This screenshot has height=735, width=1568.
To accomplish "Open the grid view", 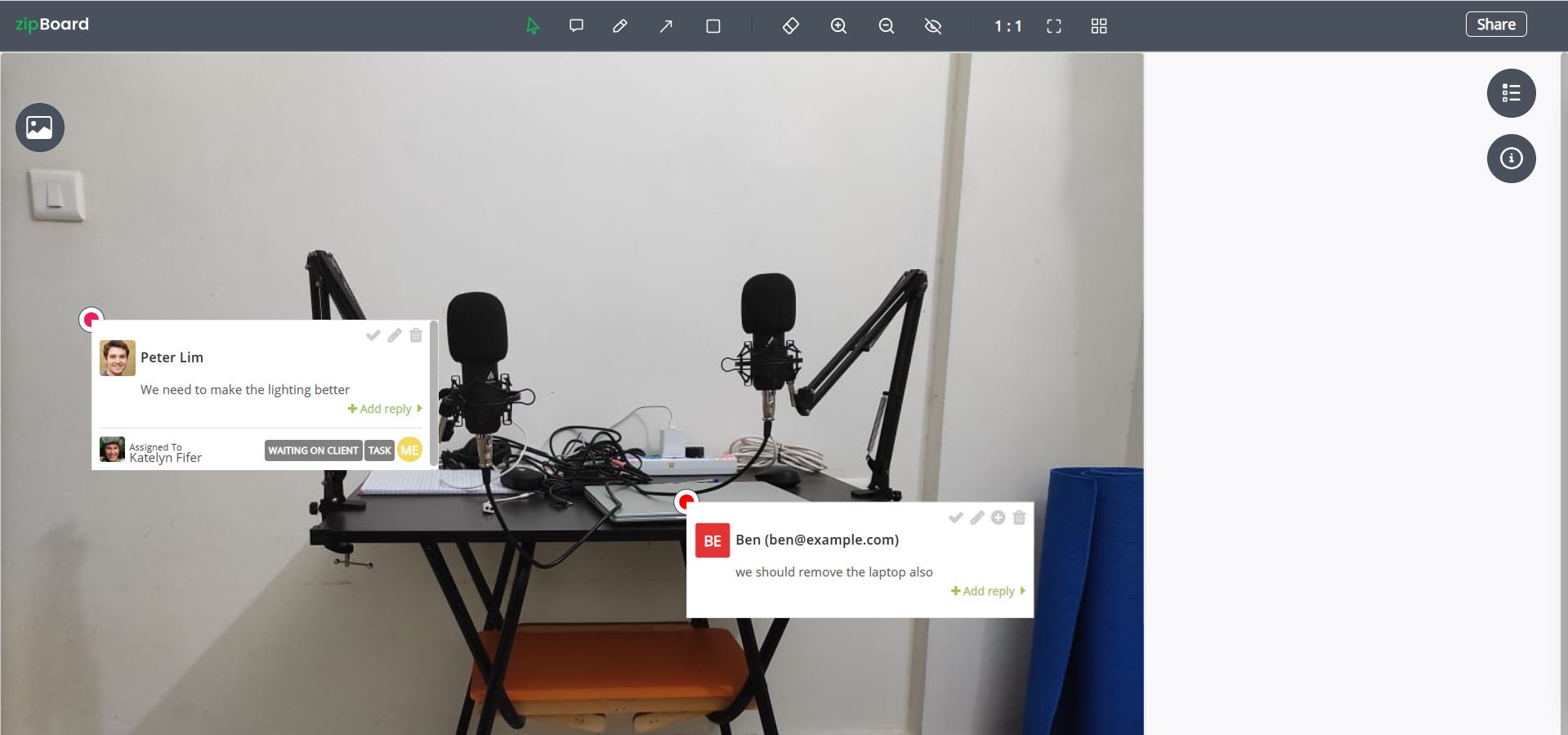I will click(x=1099, y=26).
